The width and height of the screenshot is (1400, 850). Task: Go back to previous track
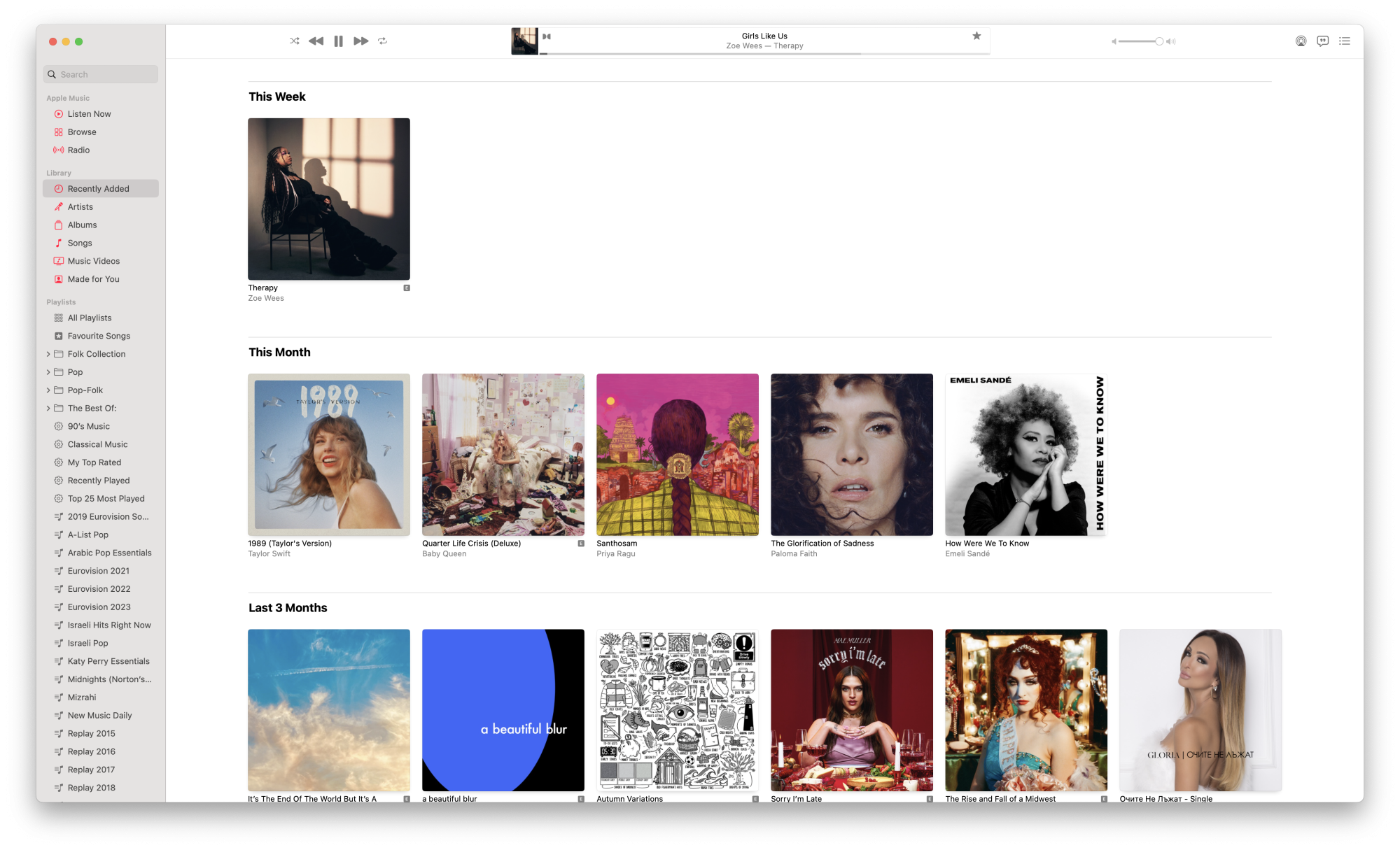(316, 41)
